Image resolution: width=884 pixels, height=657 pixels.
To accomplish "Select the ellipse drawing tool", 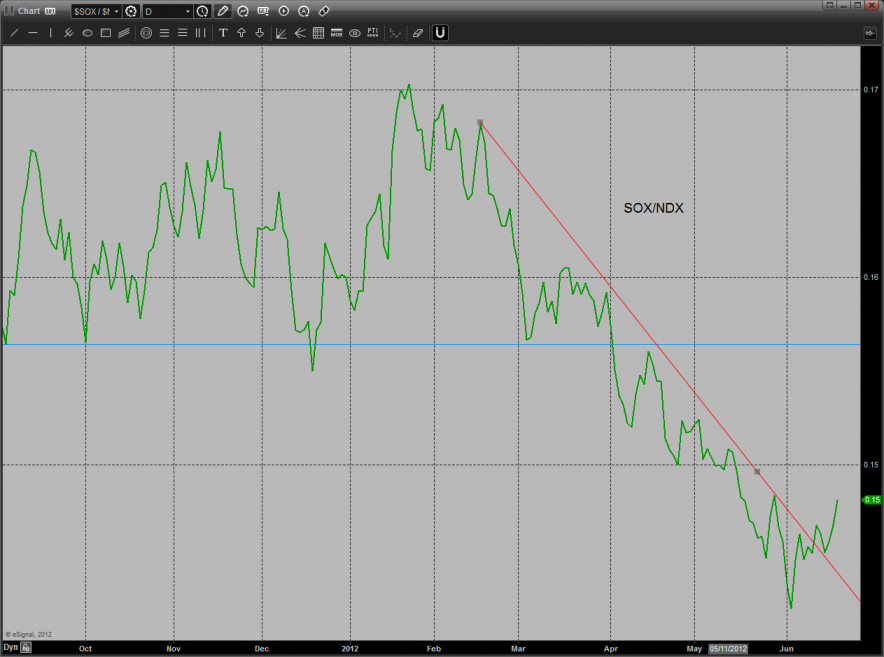I will coord(87,33).
